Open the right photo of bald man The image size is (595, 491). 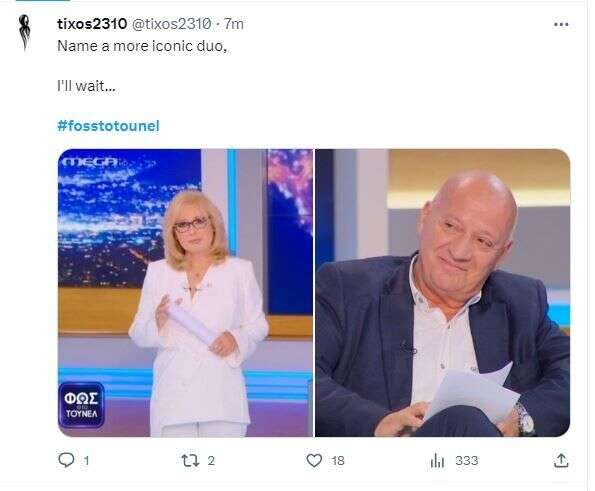pyautogui.click(x=442, y=293)
